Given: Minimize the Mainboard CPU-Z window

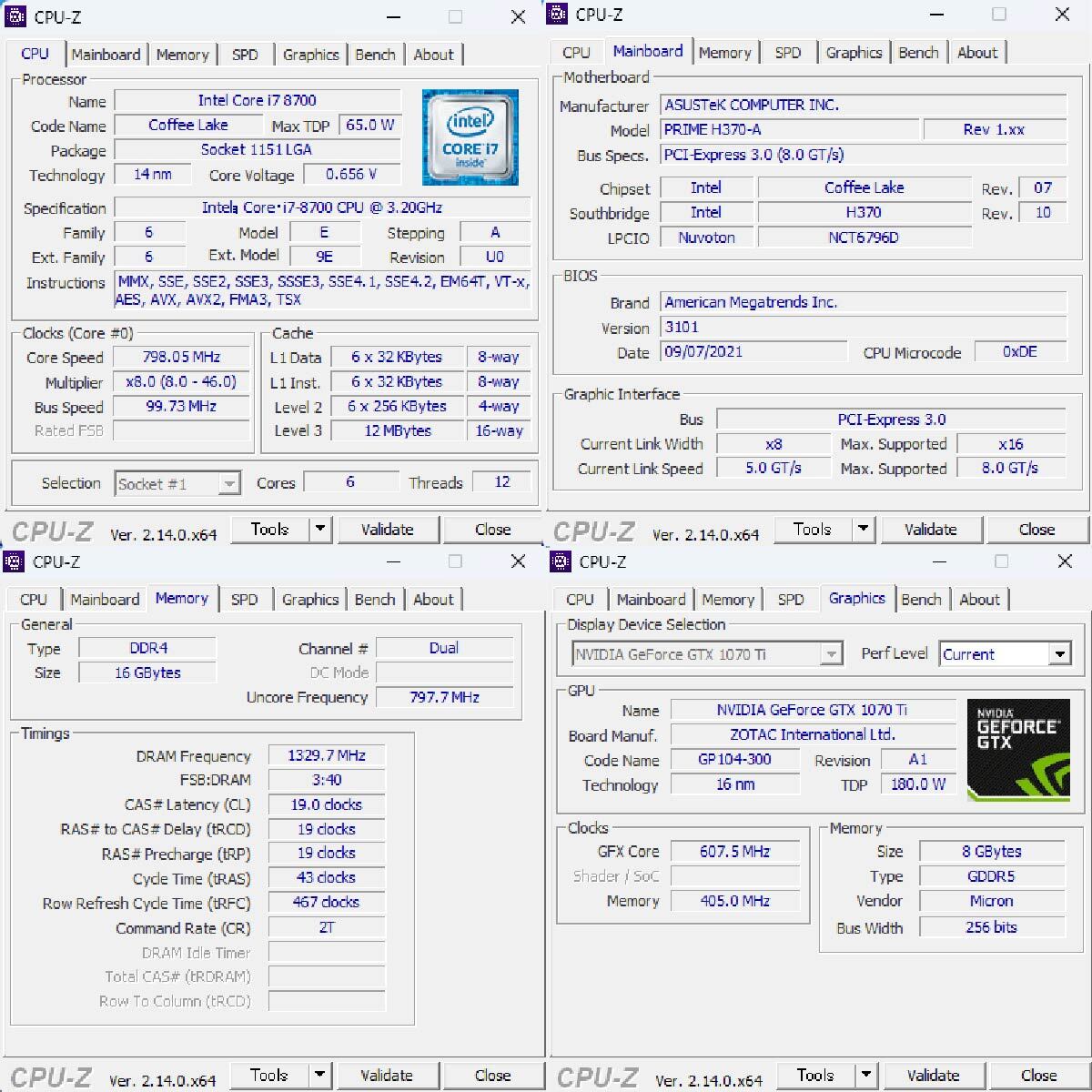Looking at the screenshot, I should click(x=936, y=14).
